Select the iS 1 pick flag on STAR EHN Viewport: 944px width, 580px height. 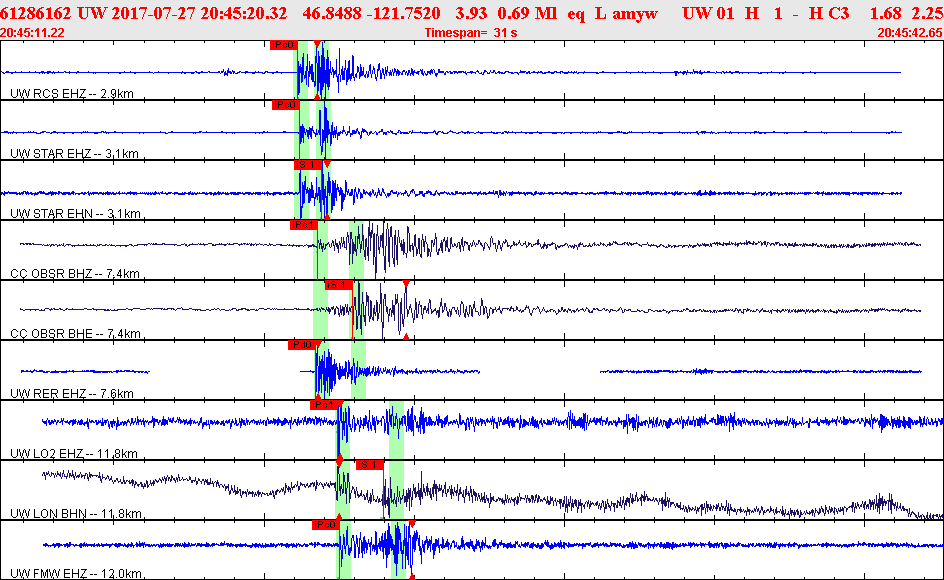(x=306, y=164)
